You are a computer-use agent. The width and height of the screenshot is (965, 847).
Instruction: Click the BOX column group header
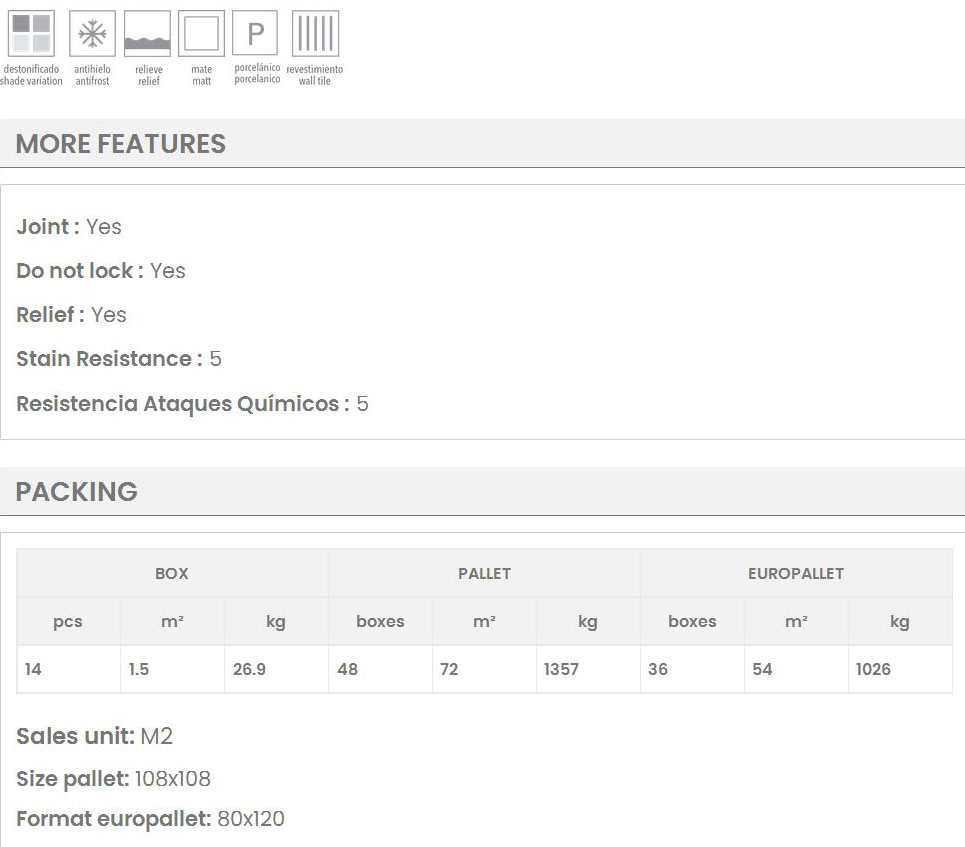[x=172, y=574]
